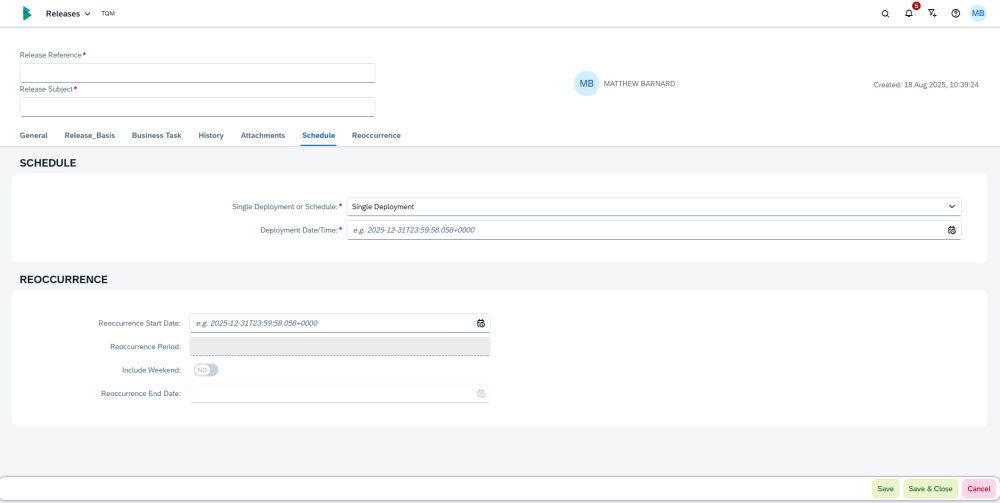
Task: Click the MATTHEW BARNARD name text
Action: [x=639, y=84]
